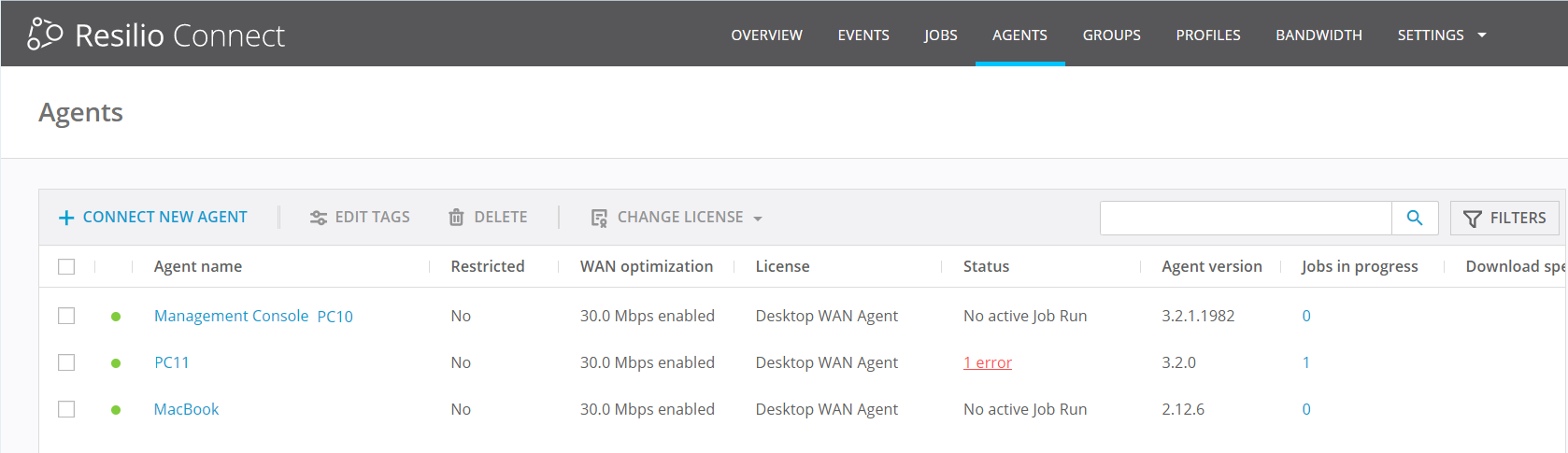The height and width of the screenshot is (453, 1568).
Task: Open the Overview tab
Action: click(766, 35)
